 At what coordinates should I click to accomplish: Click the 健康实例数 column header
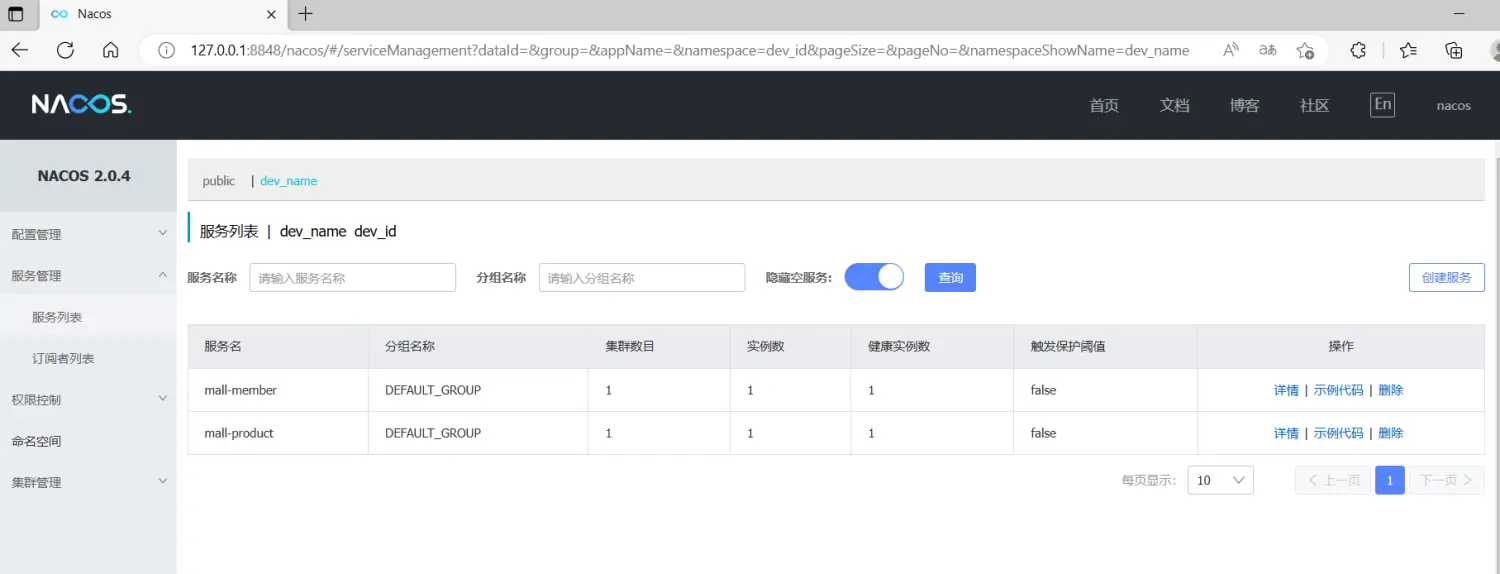pos(932,346)
